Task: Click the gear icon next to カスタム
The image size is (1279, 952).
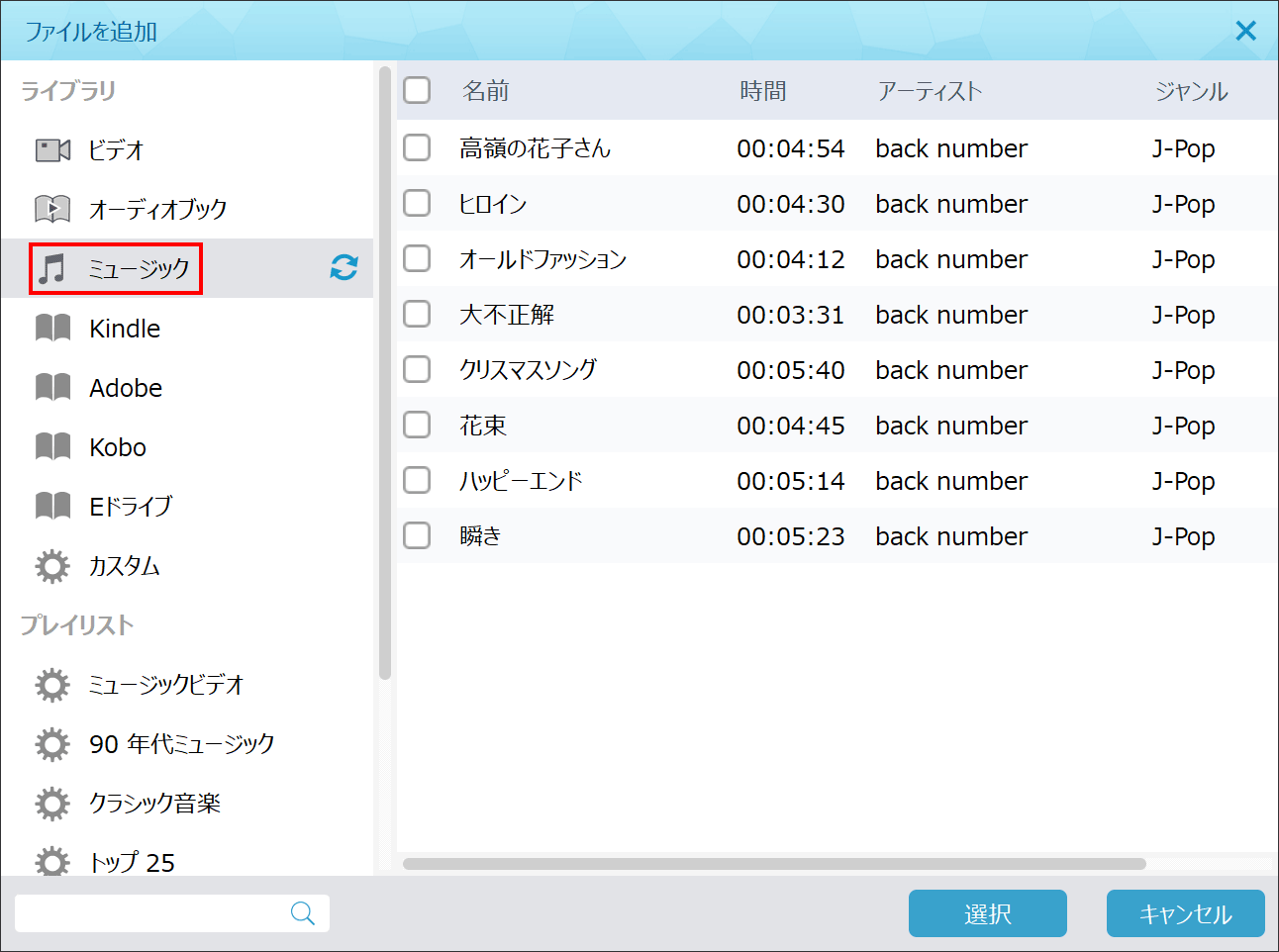Action: (52, 566)
